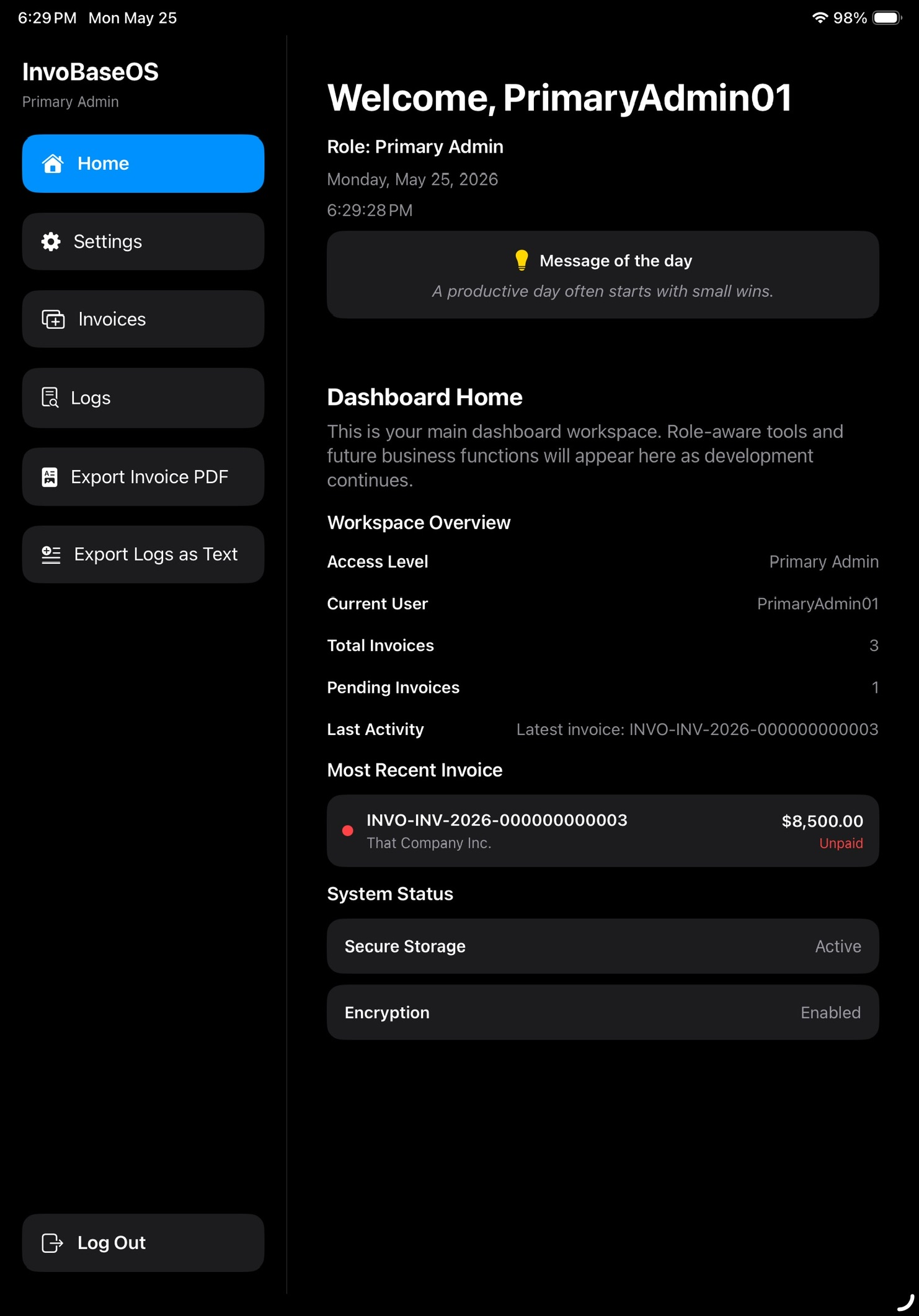Click the Role: Primary Admin text

click(x=415, y=147)
